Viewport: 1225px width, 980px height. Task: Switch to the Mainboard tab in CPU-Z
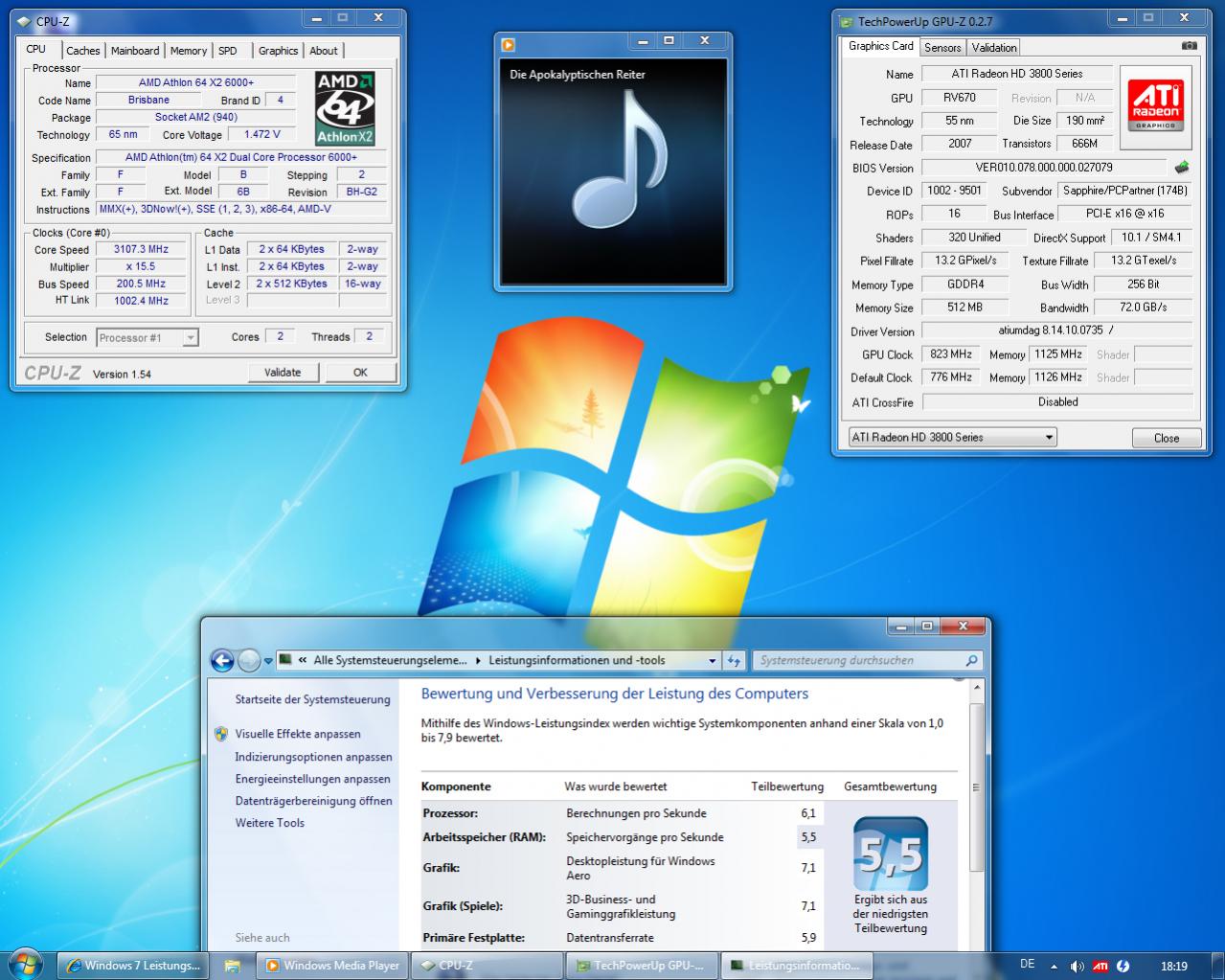(x=135, y=51)
